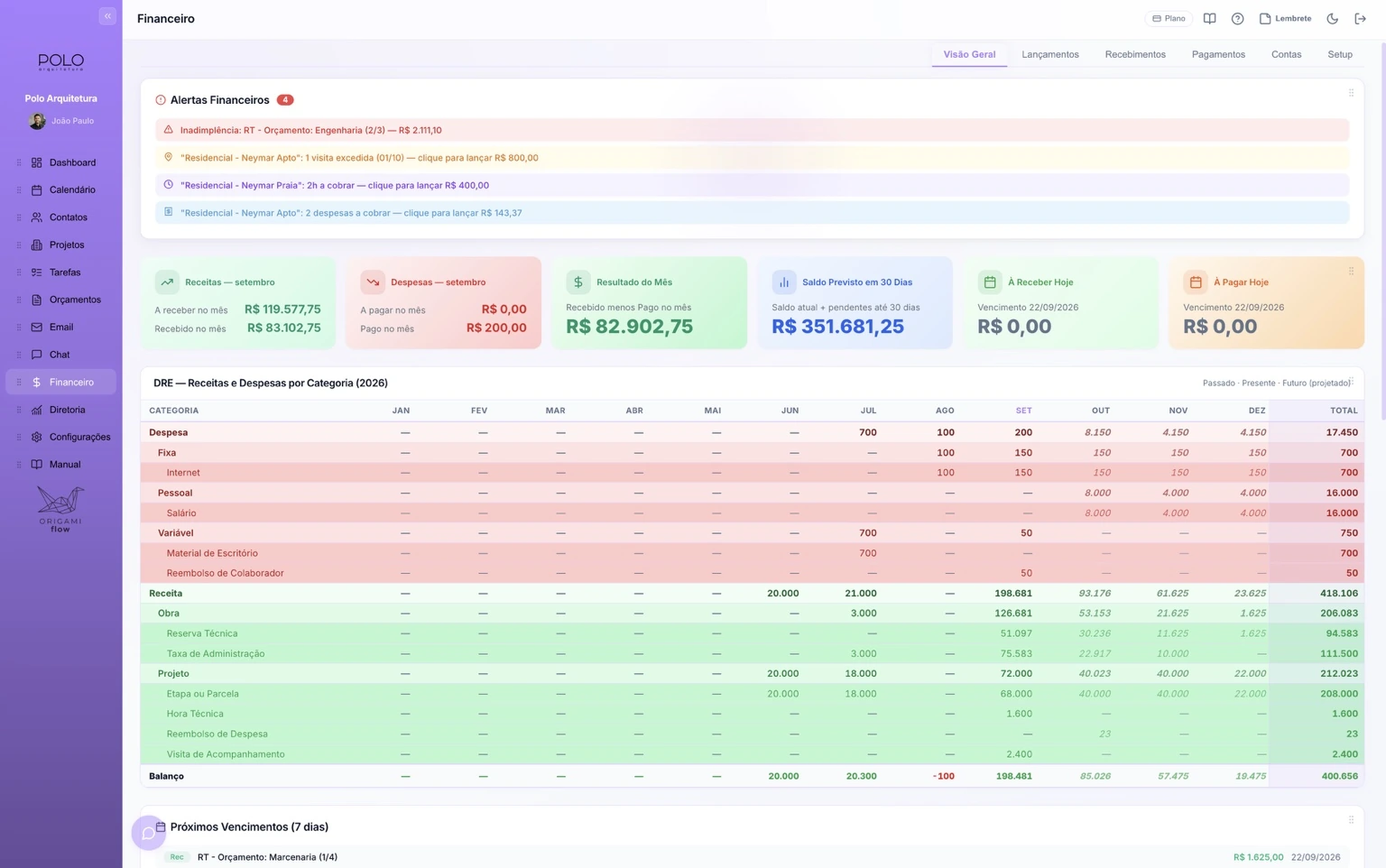Screen dimensions: 1386x868
Task: Select the Projetos building icon
Action: coord(37,245)
